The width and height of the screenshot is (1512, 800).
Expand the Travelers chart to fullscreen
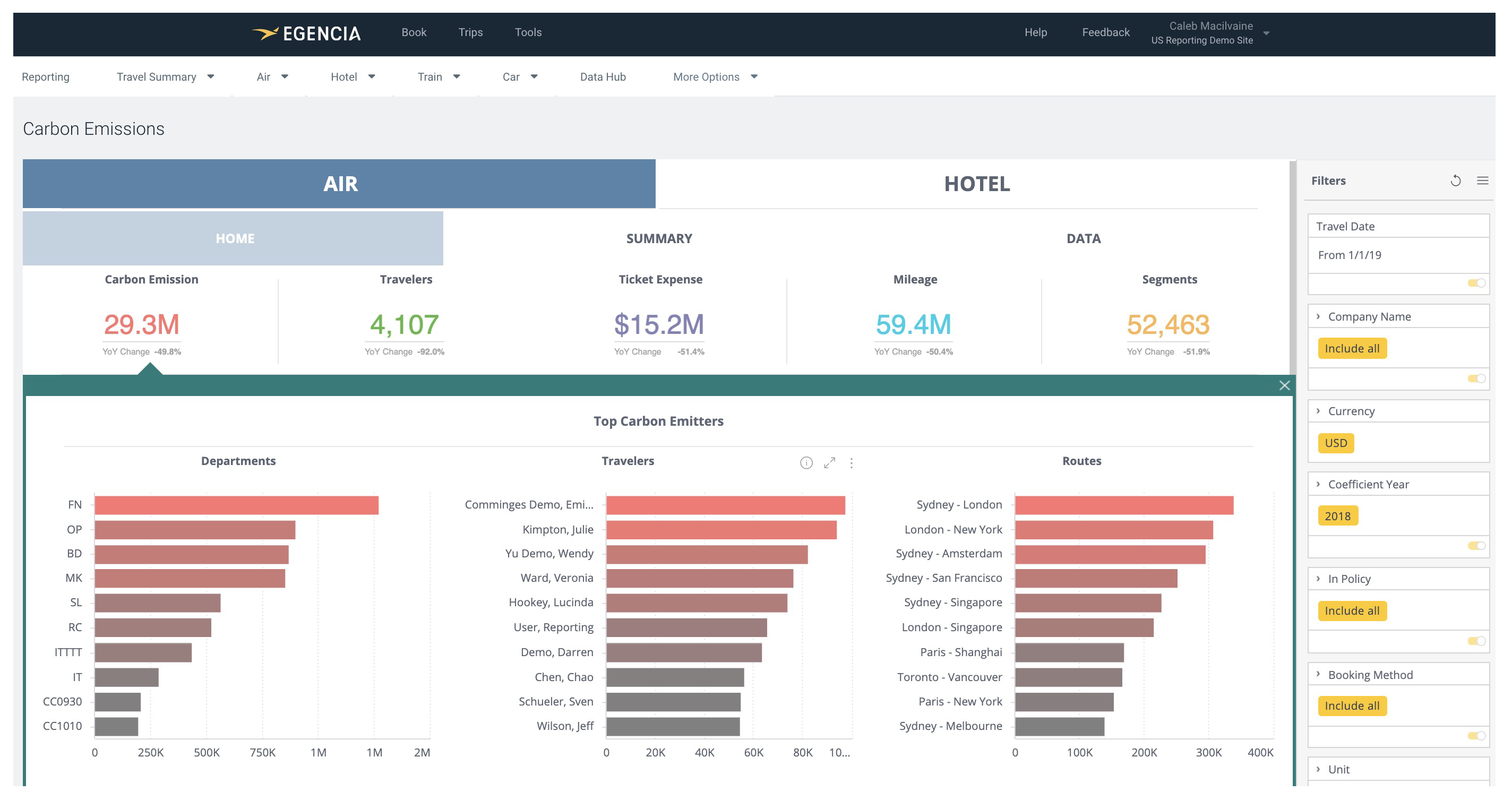tap(829, 462)
